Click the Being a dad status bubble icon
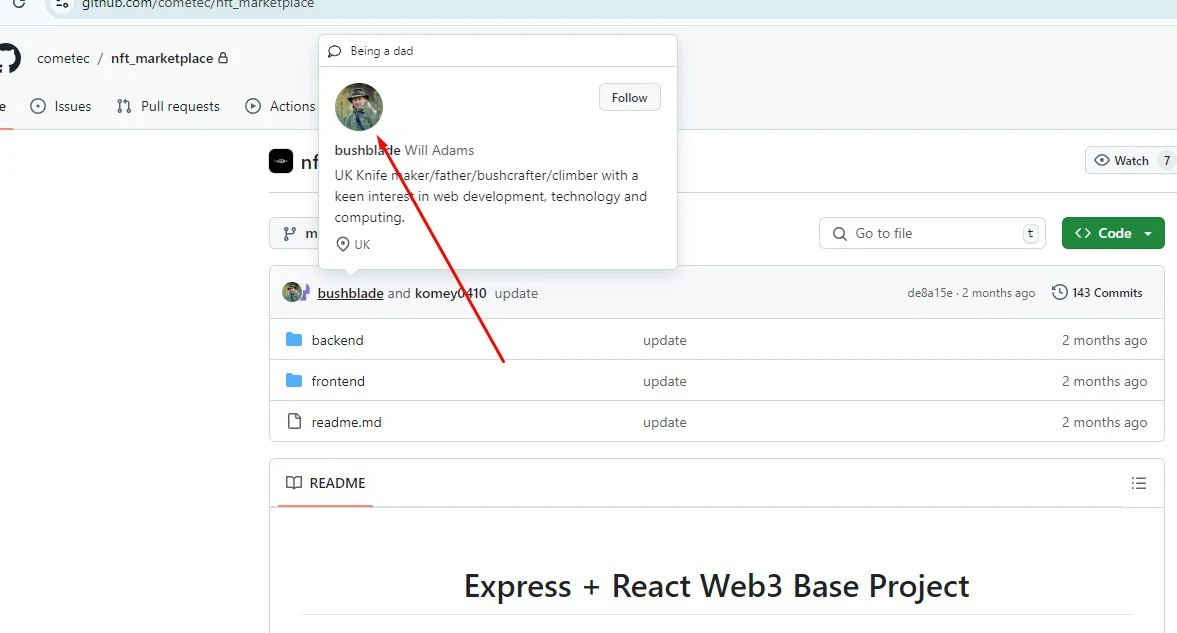Screen dimensions: 1177x633 (335, 51)
